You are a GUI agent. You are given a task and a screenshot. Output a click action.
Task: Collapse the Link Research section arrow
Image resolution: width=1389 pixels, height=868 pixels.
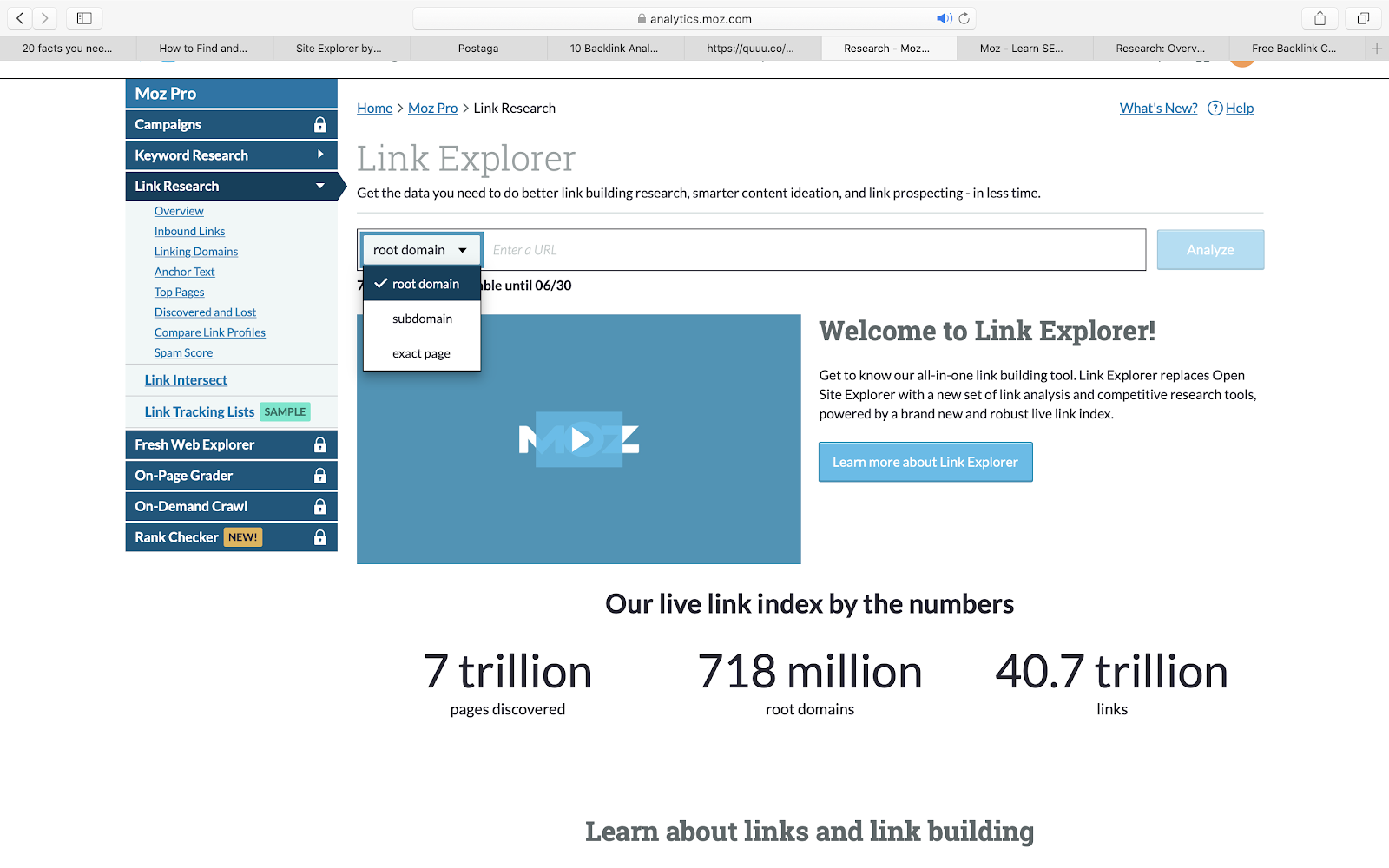coord(320,186)
